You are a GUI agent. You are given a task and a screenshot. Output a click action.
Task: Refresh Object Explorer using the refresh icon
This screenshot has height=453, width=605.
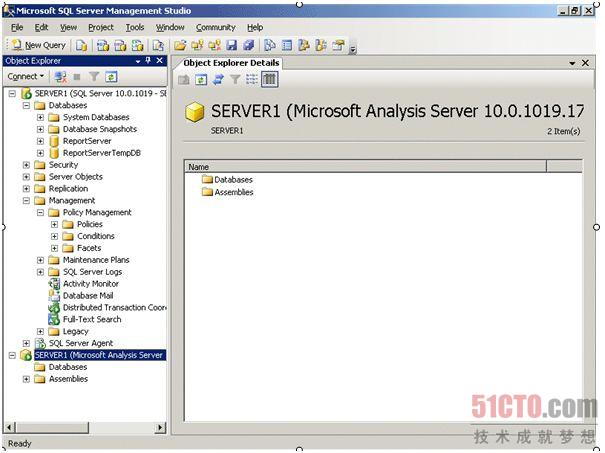tap(112, 76)
